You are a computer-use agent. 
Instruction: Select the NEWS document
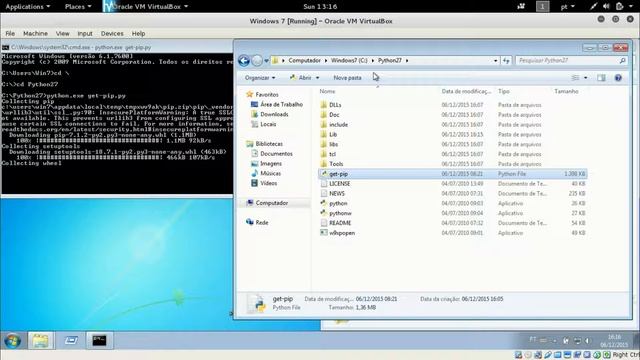click(x=337, y=193)
